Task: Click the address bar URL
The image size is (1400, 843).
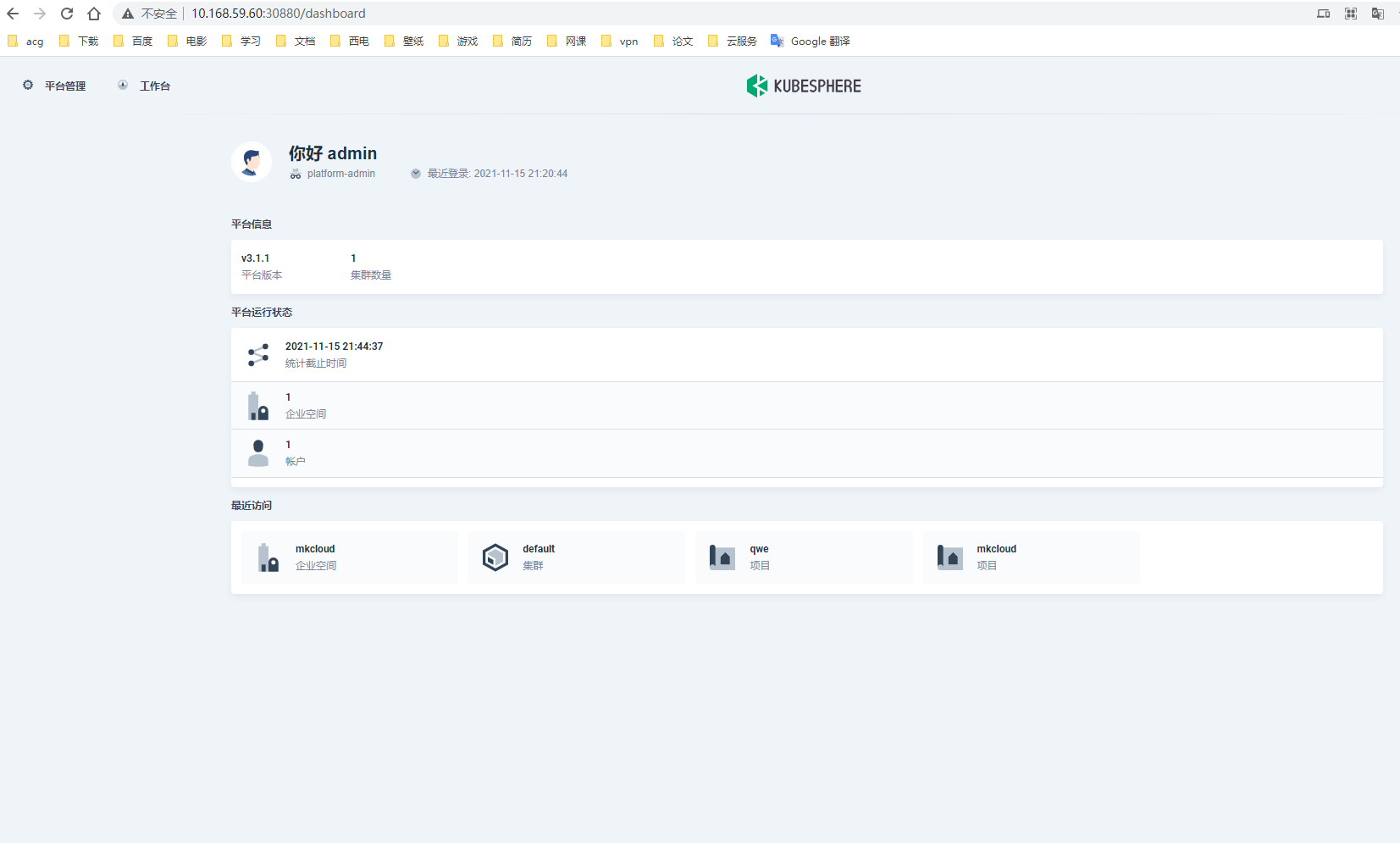Action: (x=279, y=14)
